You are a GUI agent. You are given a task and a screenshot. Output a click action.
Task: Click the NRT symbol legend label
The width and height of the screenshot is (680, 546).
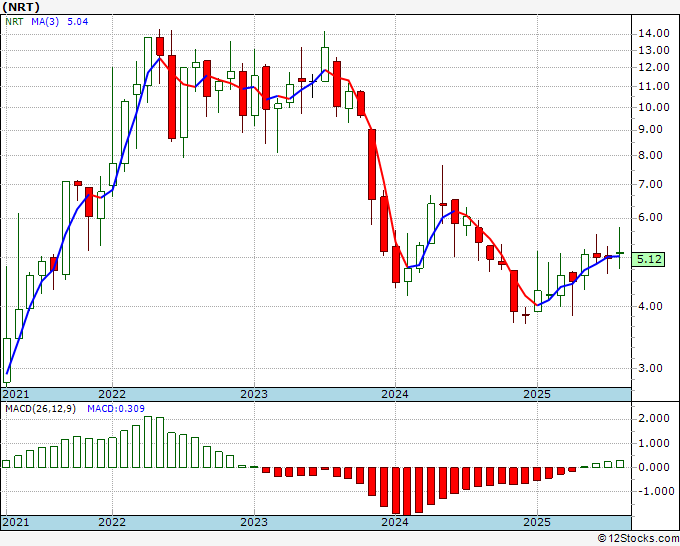click(14, 22)
